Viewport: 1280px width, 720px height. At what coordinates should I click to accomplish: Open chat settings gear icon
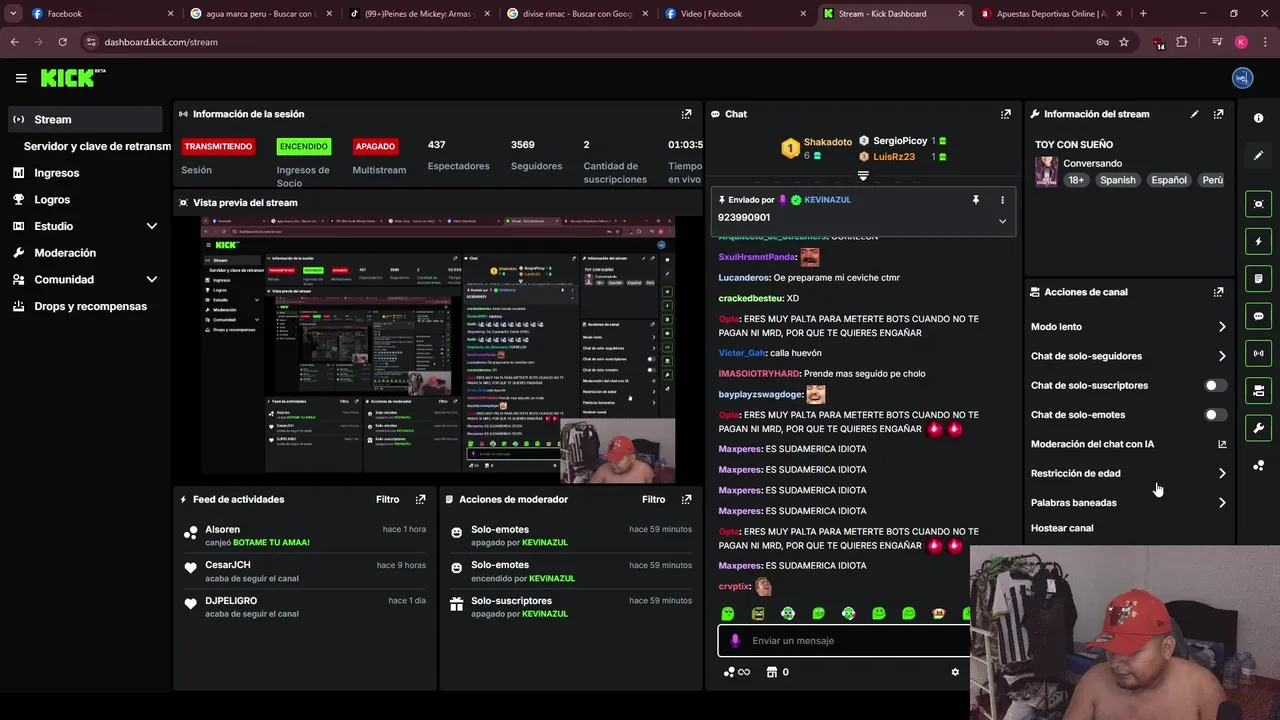(955, 672)
